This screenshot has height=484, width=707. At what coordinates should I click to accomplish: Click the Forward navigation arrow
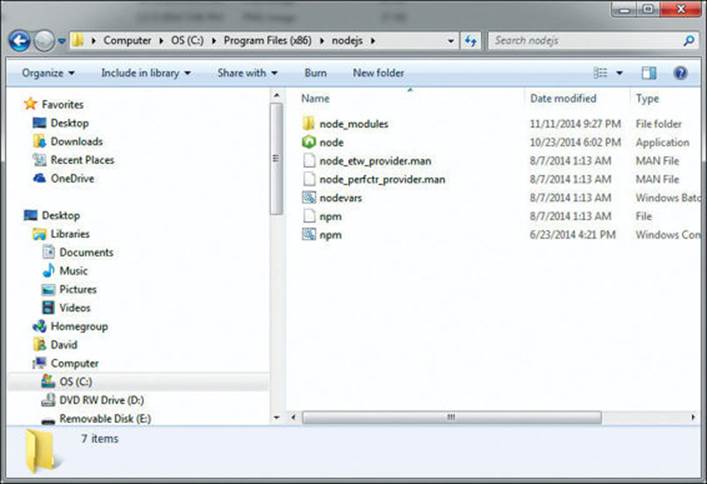coord(44,41)
